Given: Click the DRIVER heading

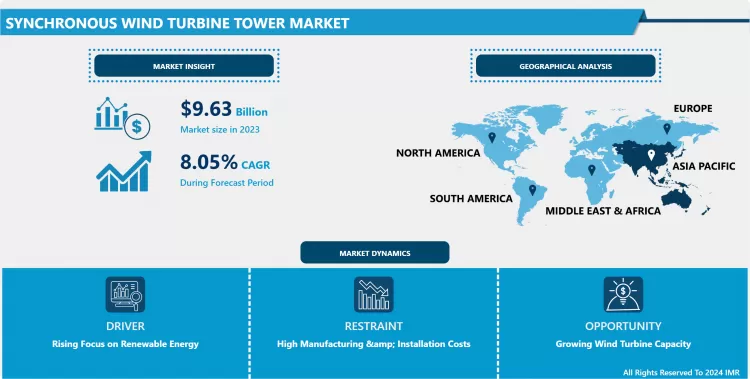Looking at the screenshot, I should point(125,326).
